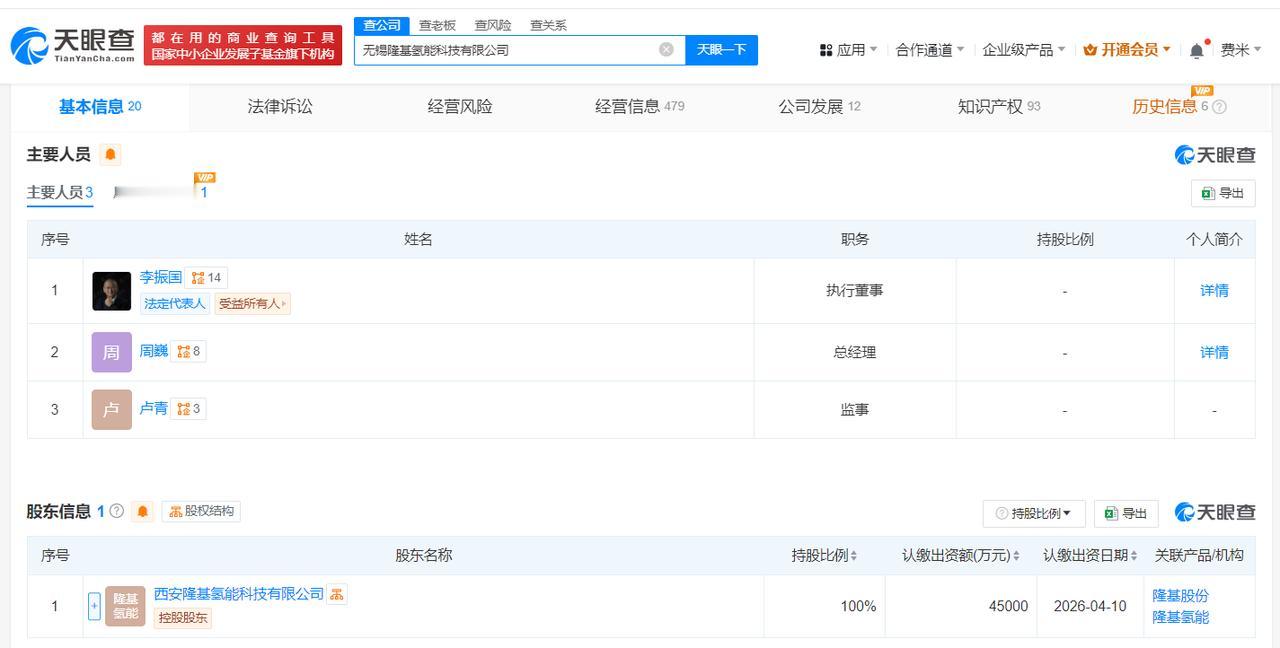Open the 知识产权 tab
1280x648 pixels.
tap(999, 107)
